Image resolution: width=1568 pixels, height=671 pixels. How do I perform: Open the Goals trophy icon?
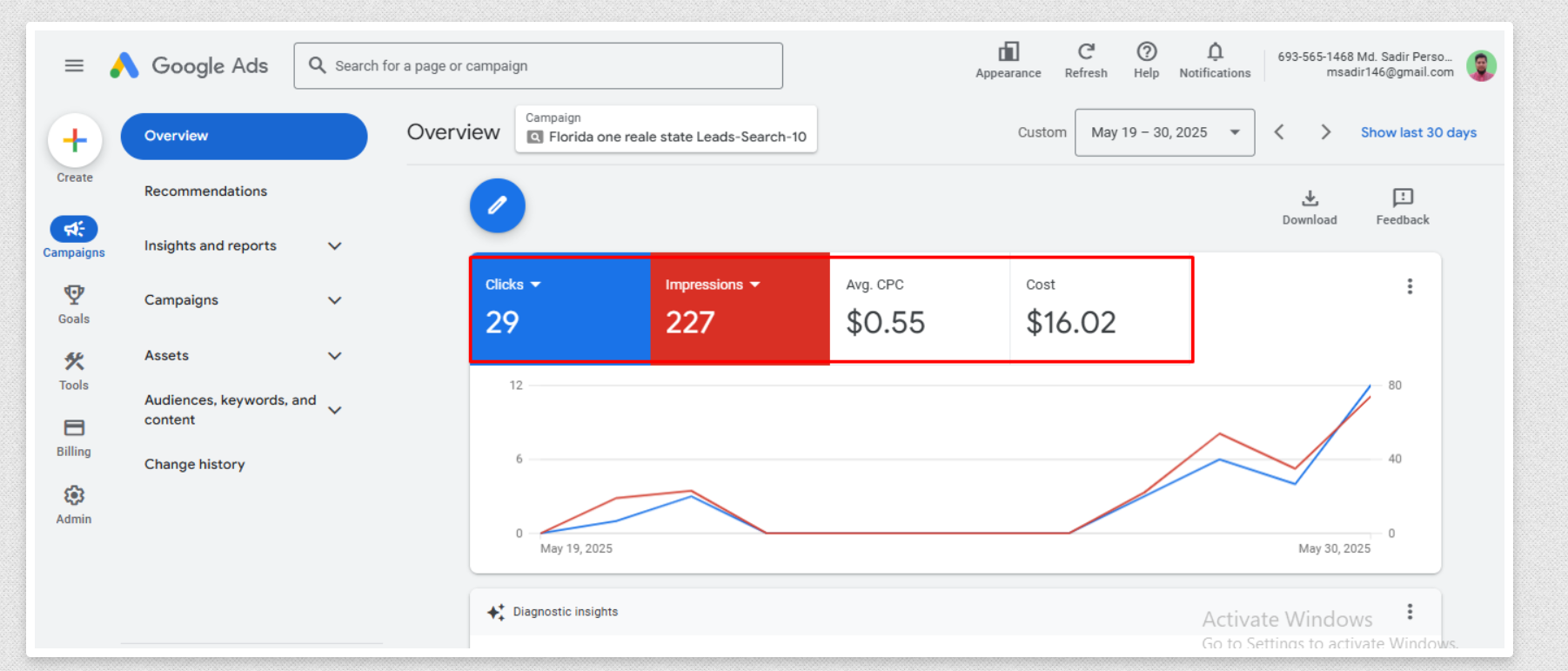click(x=74, y=294)
